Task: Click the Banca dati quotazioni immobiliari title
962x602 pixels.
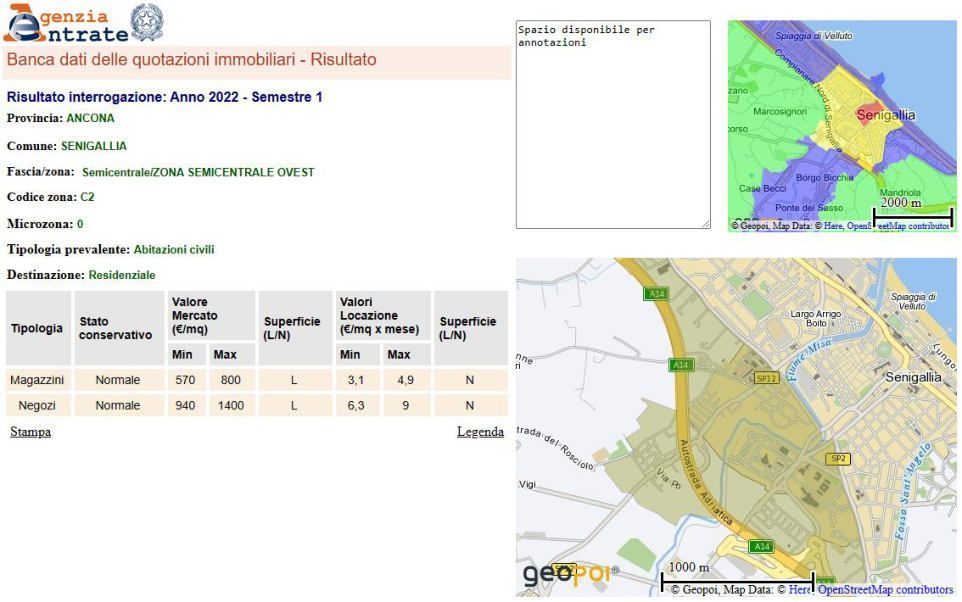Action: [191, 60]
